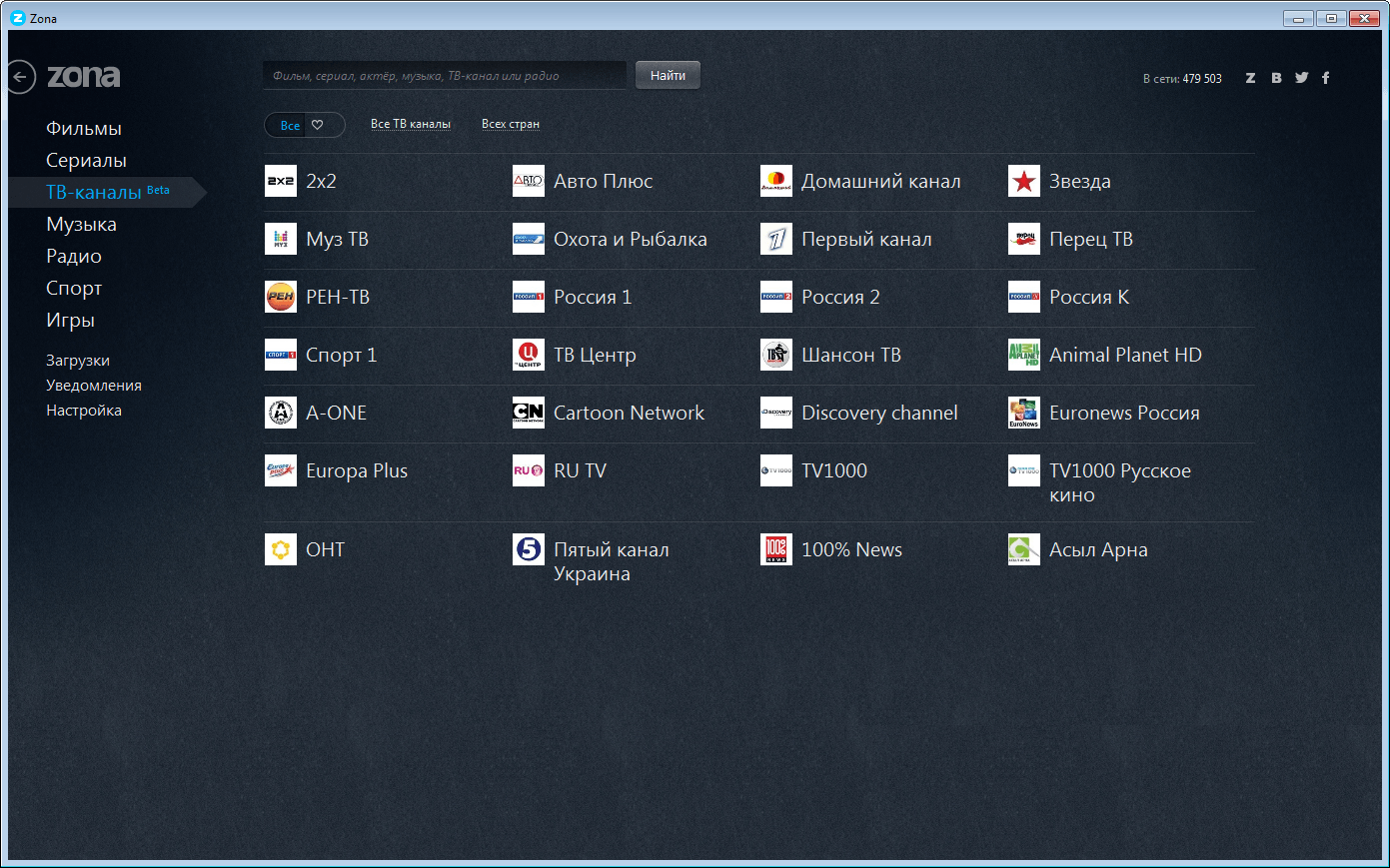Screen dimensions: 1390x868
Task: Open the TV1000 channel link
Action: tap(834, 470)
